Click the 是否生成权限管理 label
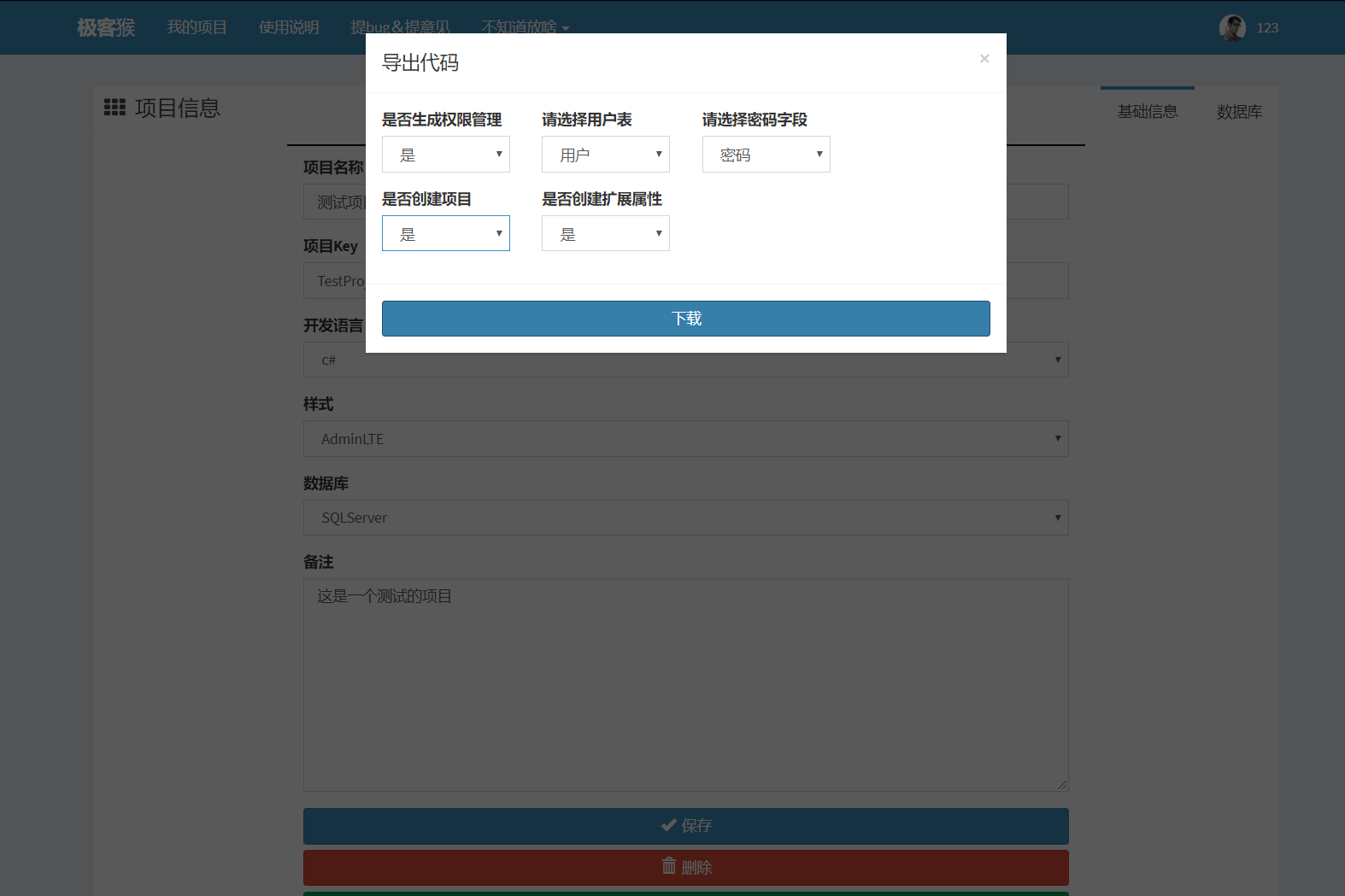 [442, 120]
